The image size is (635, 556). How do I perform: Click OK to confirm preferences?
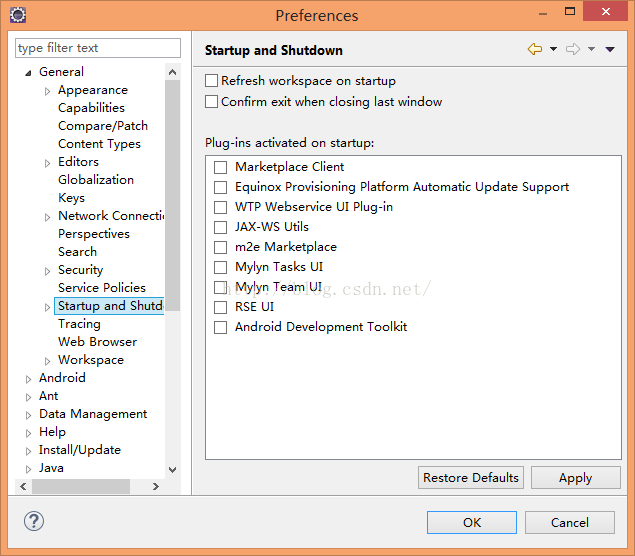[x=472, y=522]
